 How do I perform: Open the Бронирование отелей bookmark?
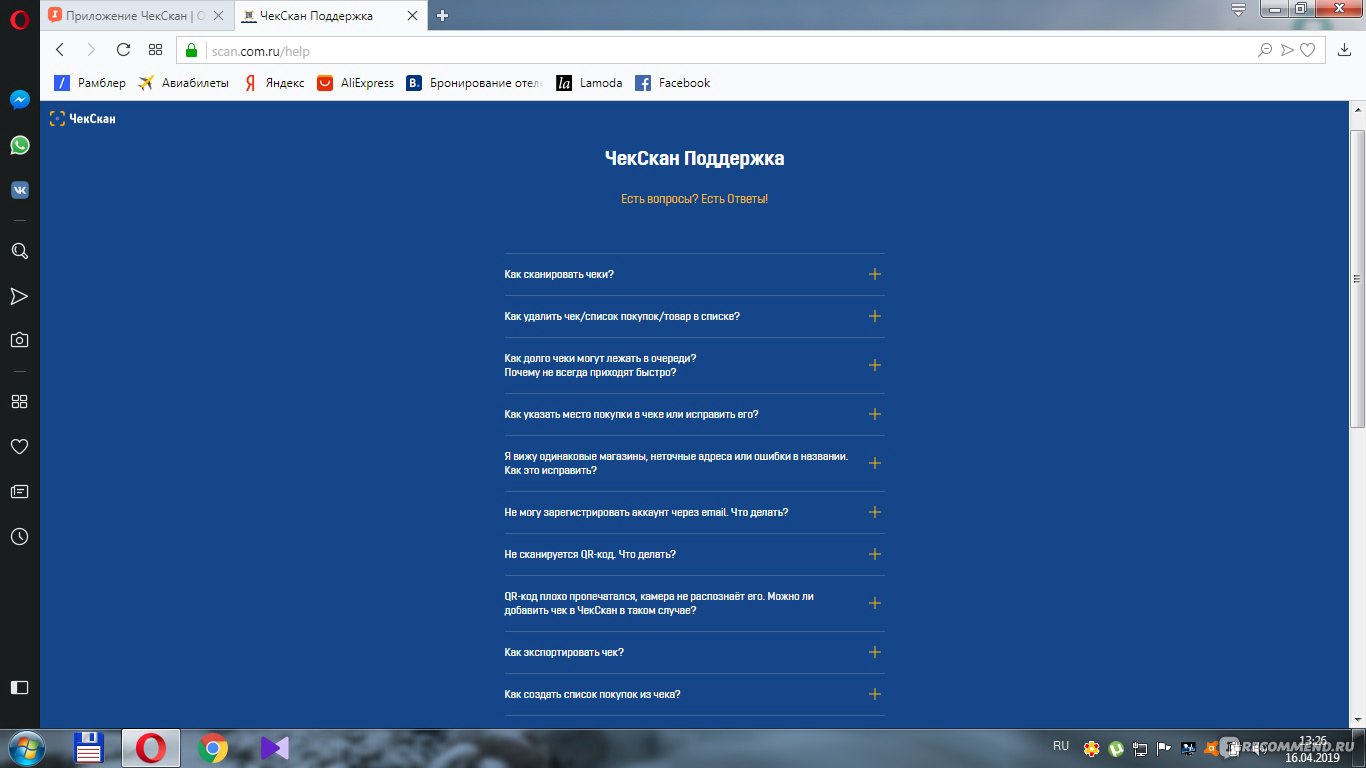475,83
